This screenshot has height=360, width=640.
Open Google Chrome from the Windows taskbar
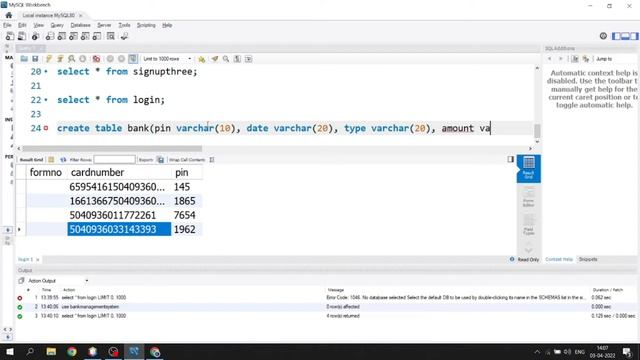pyautogui.click(x=72, y=351)
